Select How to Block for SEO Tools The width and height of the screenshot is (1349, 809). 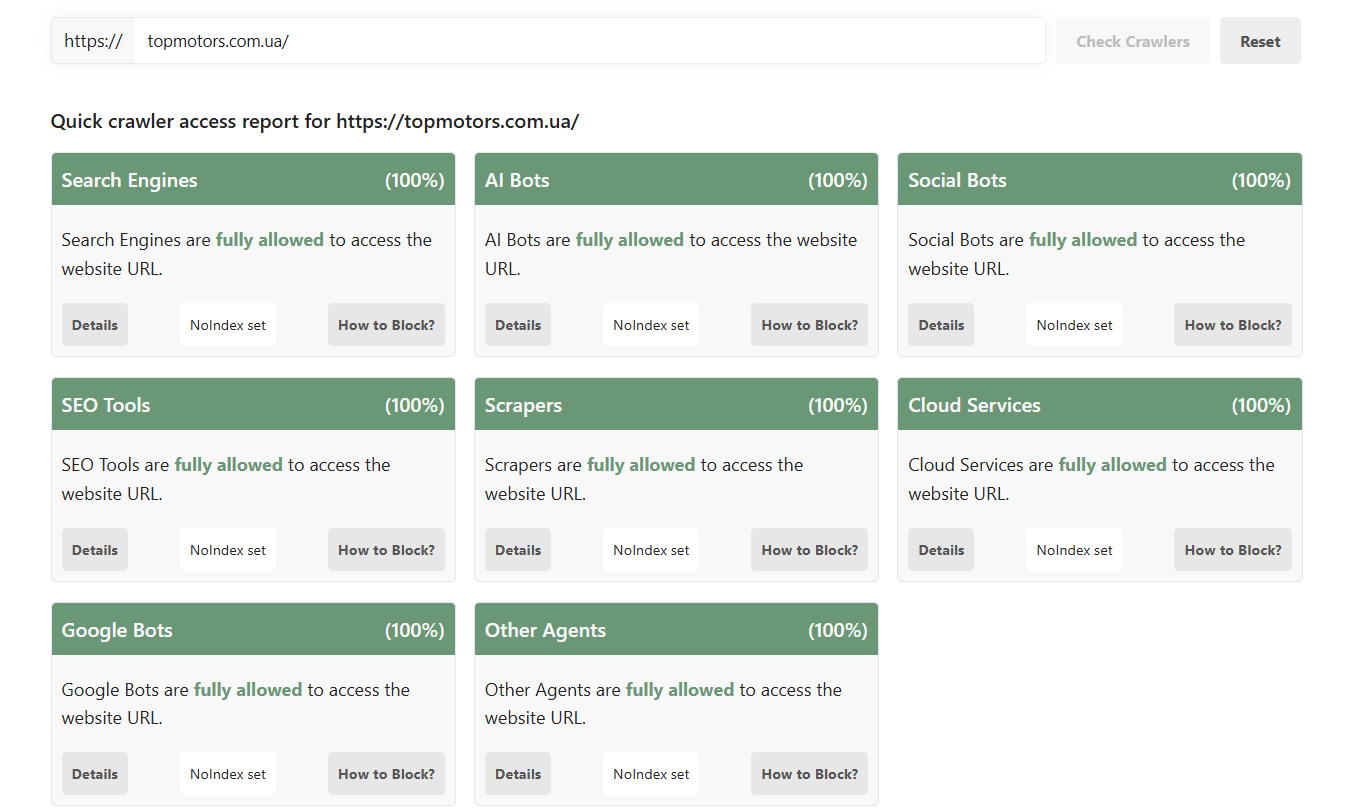(x=386, y=550)
